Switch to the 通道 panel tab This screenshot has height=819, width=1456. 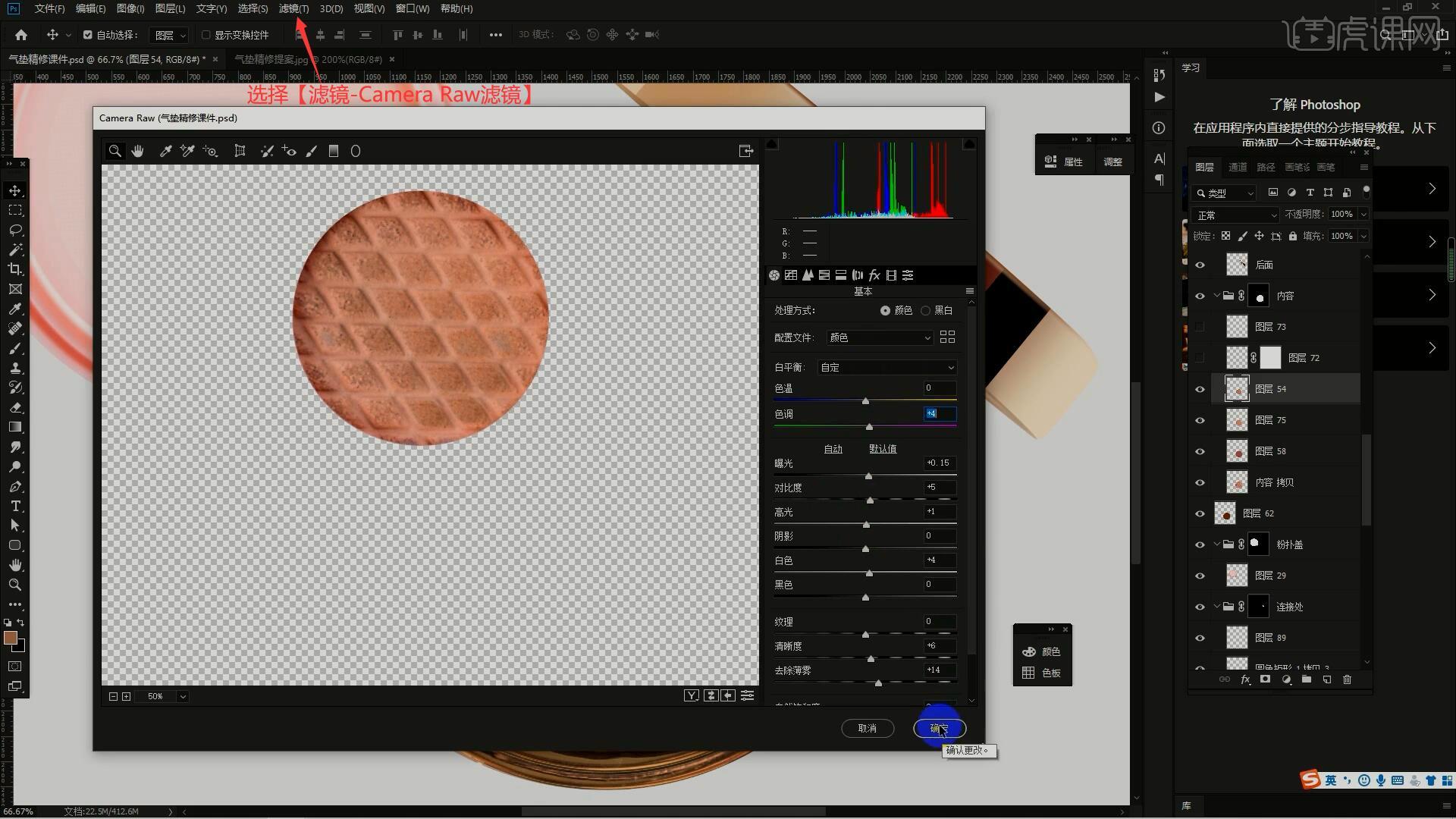tap(1238, 167)
